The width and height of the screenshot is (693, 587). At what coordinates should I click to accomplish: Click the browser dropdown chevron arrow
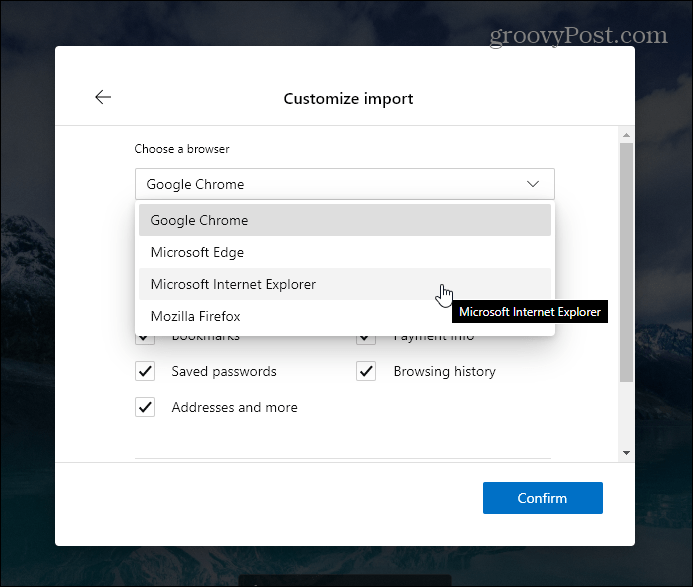point(533,184)
